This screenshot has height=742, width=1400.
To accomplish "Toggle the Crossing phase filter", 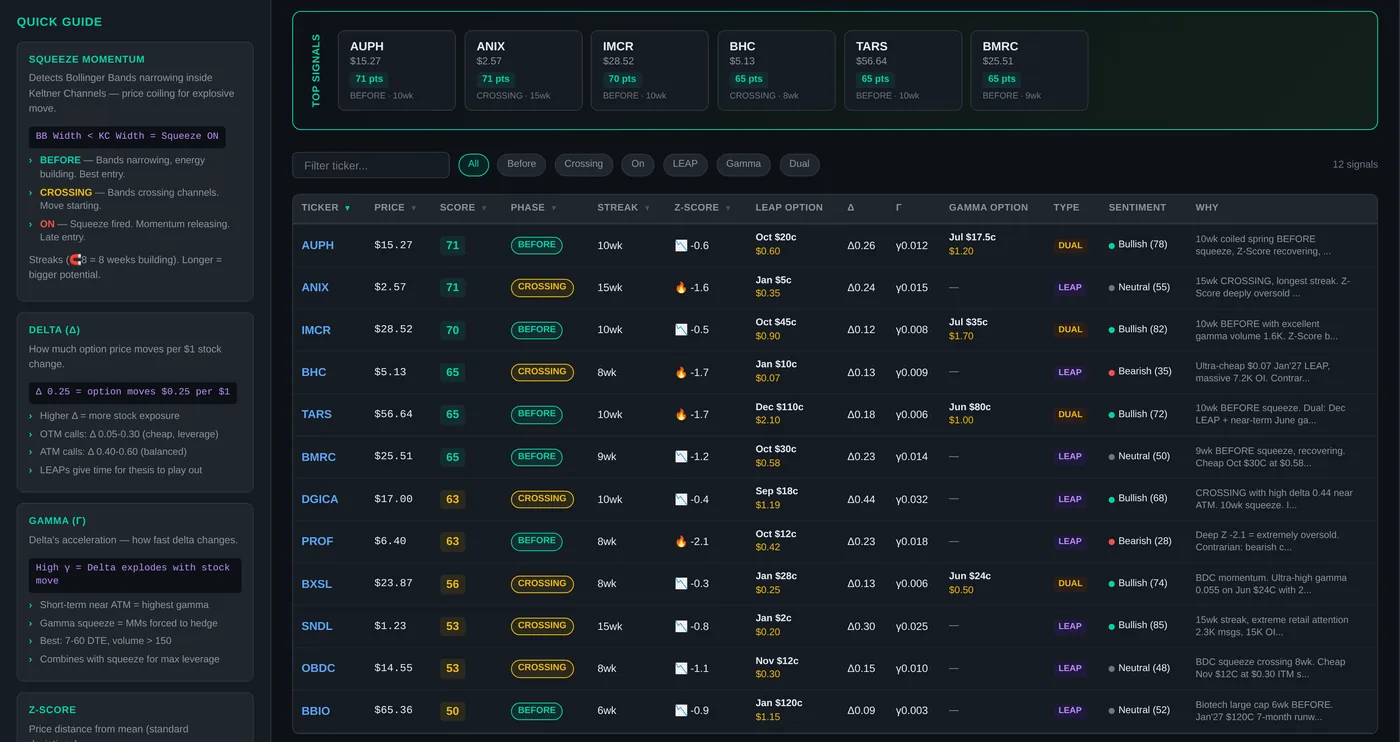I will 584,164.
